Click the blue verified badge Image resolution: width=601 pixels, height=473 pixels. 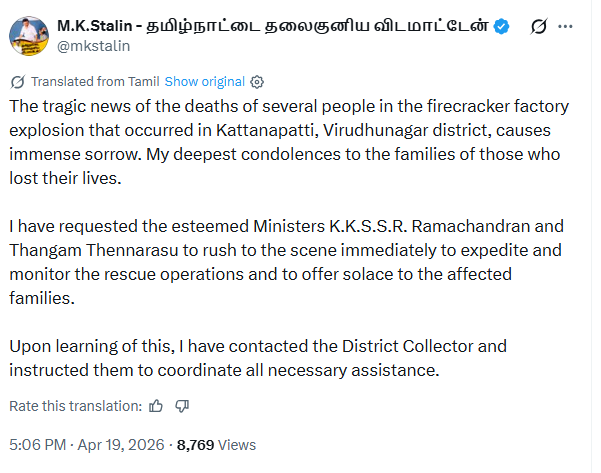click(501, 27)
